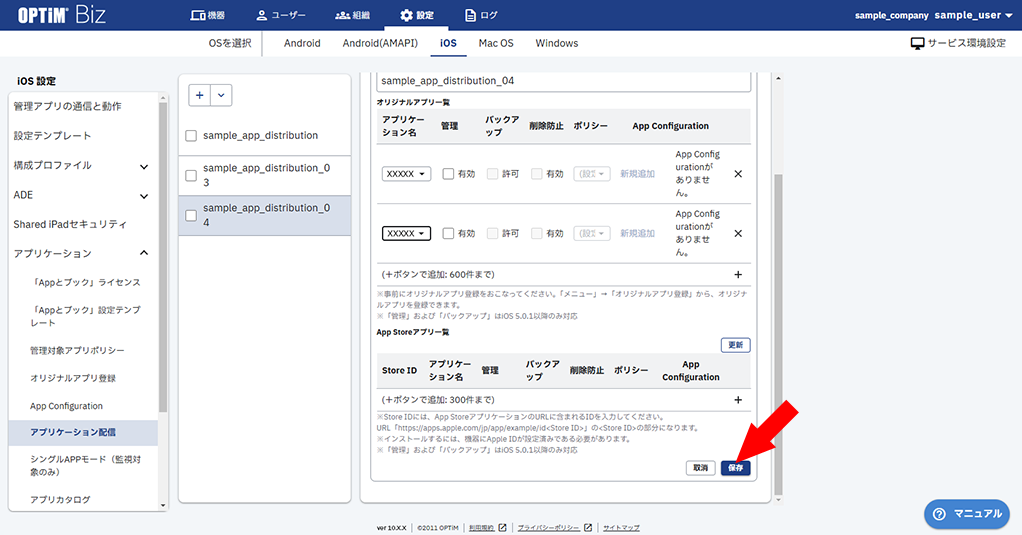Check the sample_app_distribution_04 checkbox
The image size is (1022, 535).
click(x=191, y=215)
